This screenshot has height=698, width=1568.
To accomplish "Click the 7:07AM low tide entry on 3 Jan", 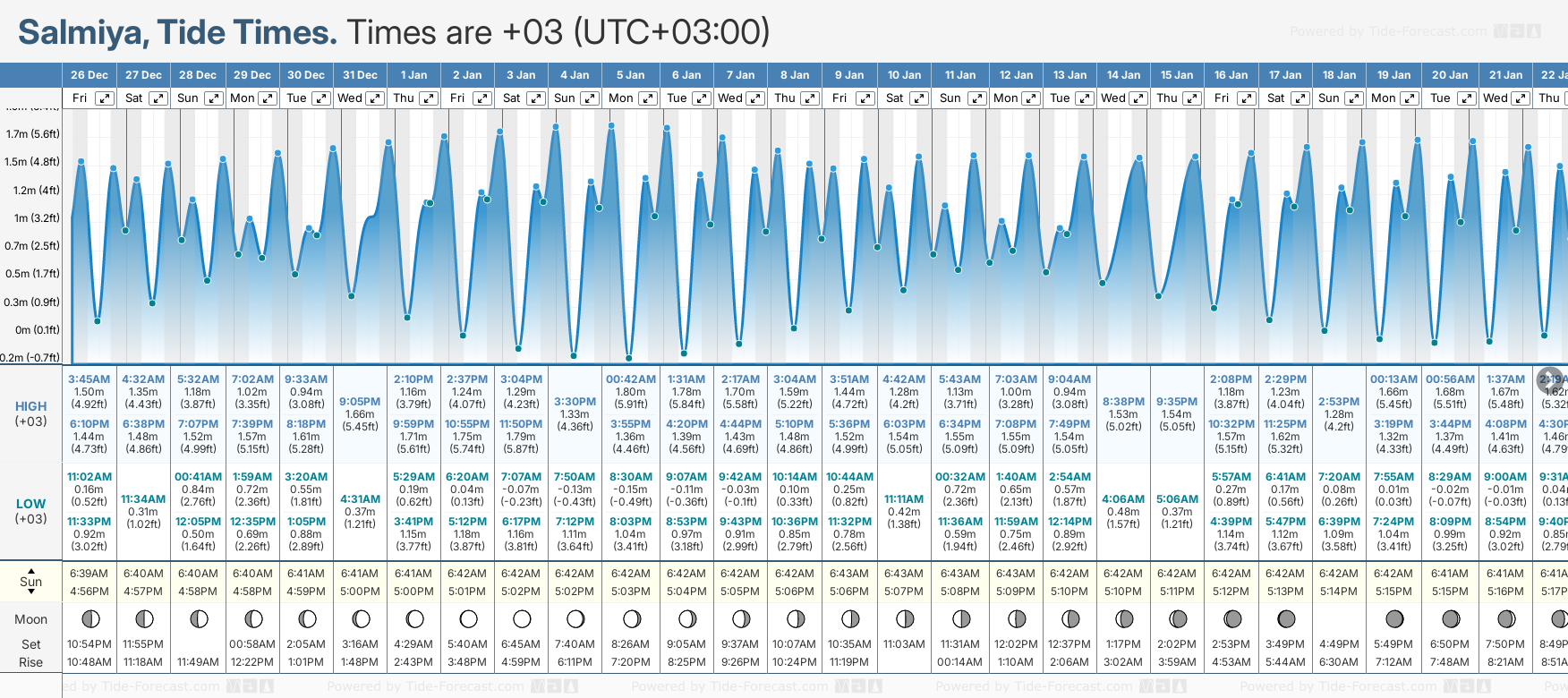I will click(x=521, y=477).
